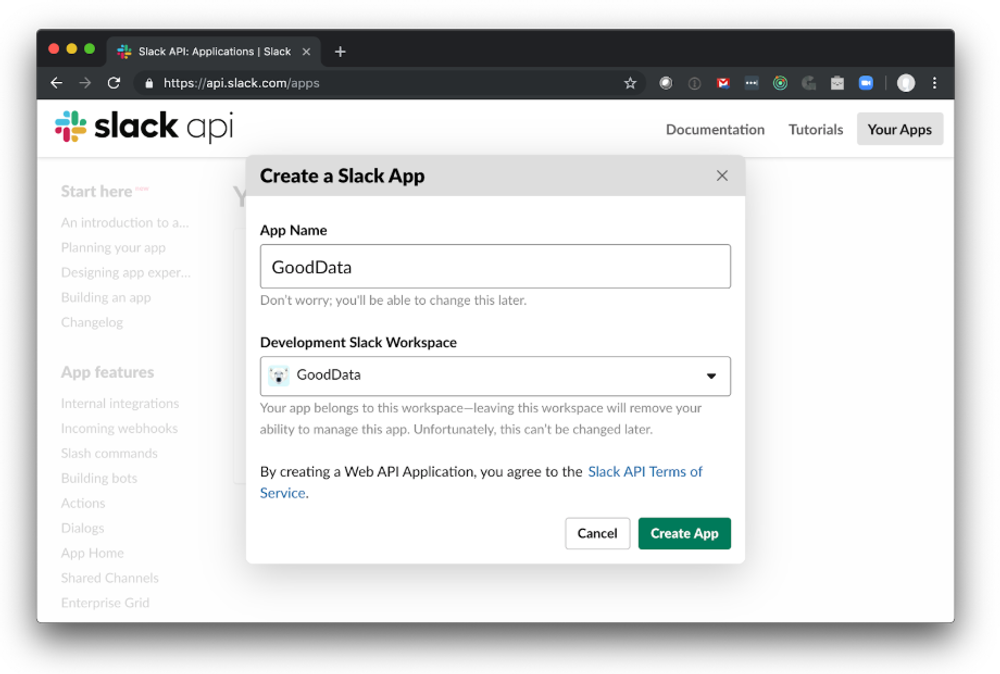Open a new tab with the plus icon
This screenshot has width=1000, height=674.
click(340, 52)
